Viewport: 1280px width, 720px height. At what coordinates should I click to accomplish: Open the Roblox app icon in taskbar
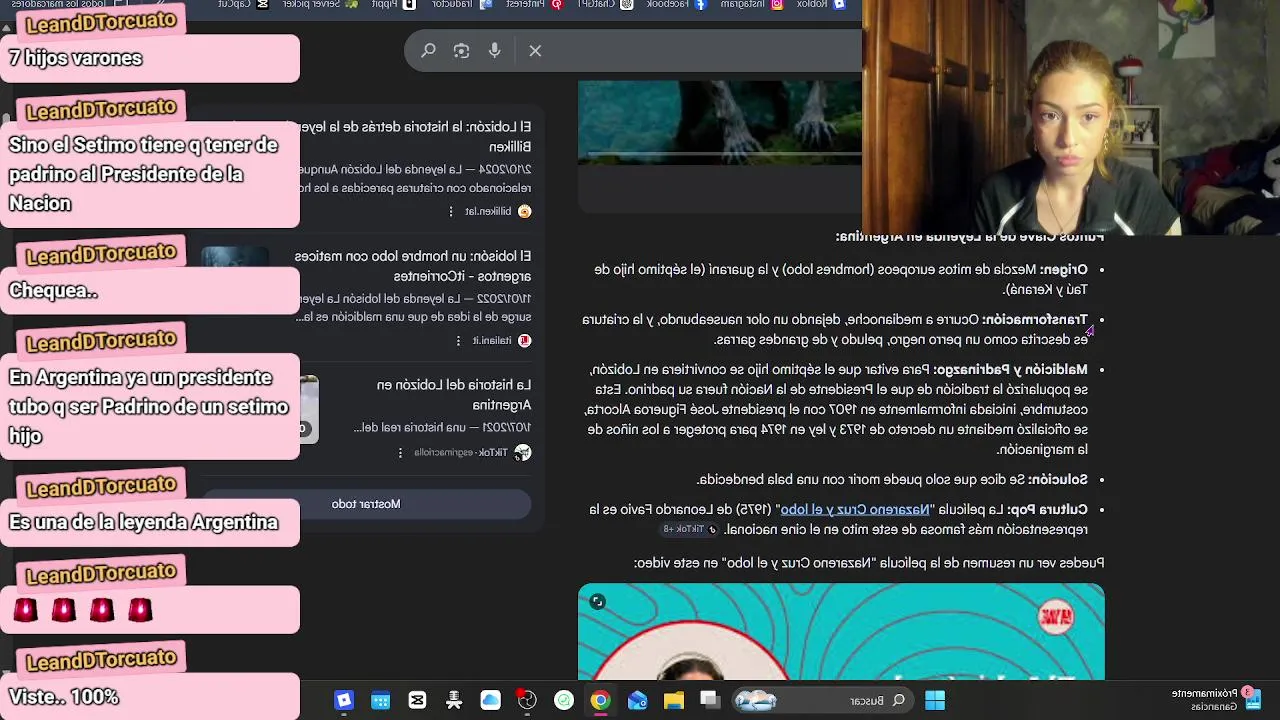pos(344,700)
